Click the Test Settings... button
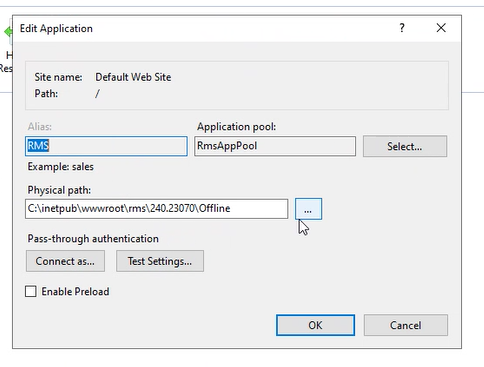The height and width of the screenshot is (367, 484). [x=160, y=261]
